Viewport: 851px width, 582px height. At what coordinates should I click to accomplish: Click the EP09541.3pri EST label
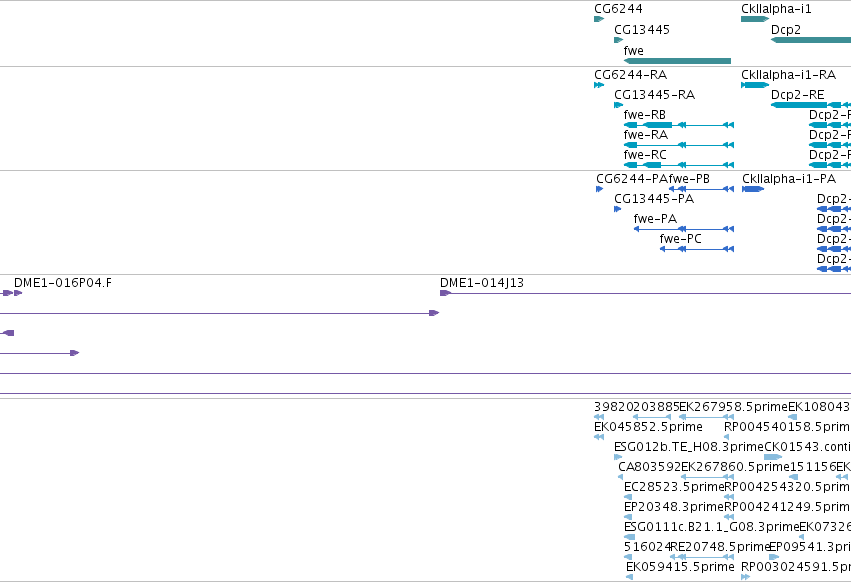(x=810, y=547)
